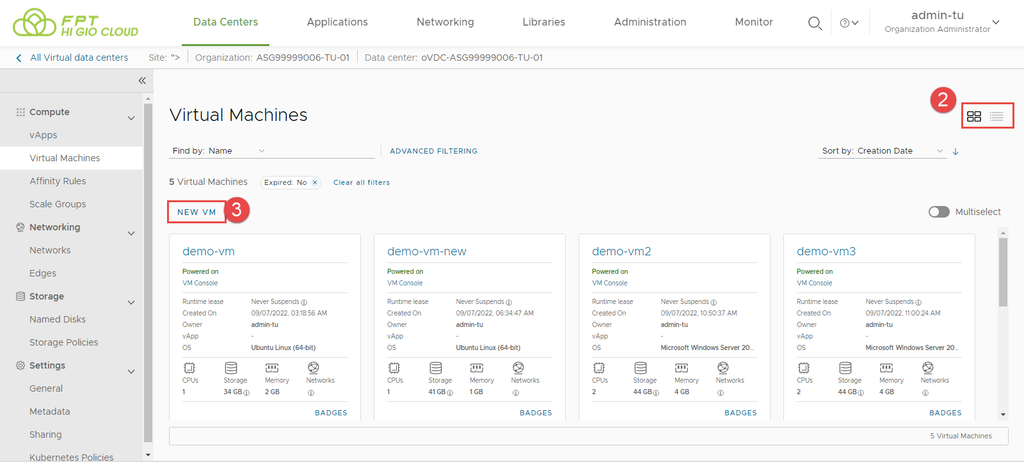The image size is (1024, 462).
Task: Select Named Disks in sidebar
Action: click(57, 319)
